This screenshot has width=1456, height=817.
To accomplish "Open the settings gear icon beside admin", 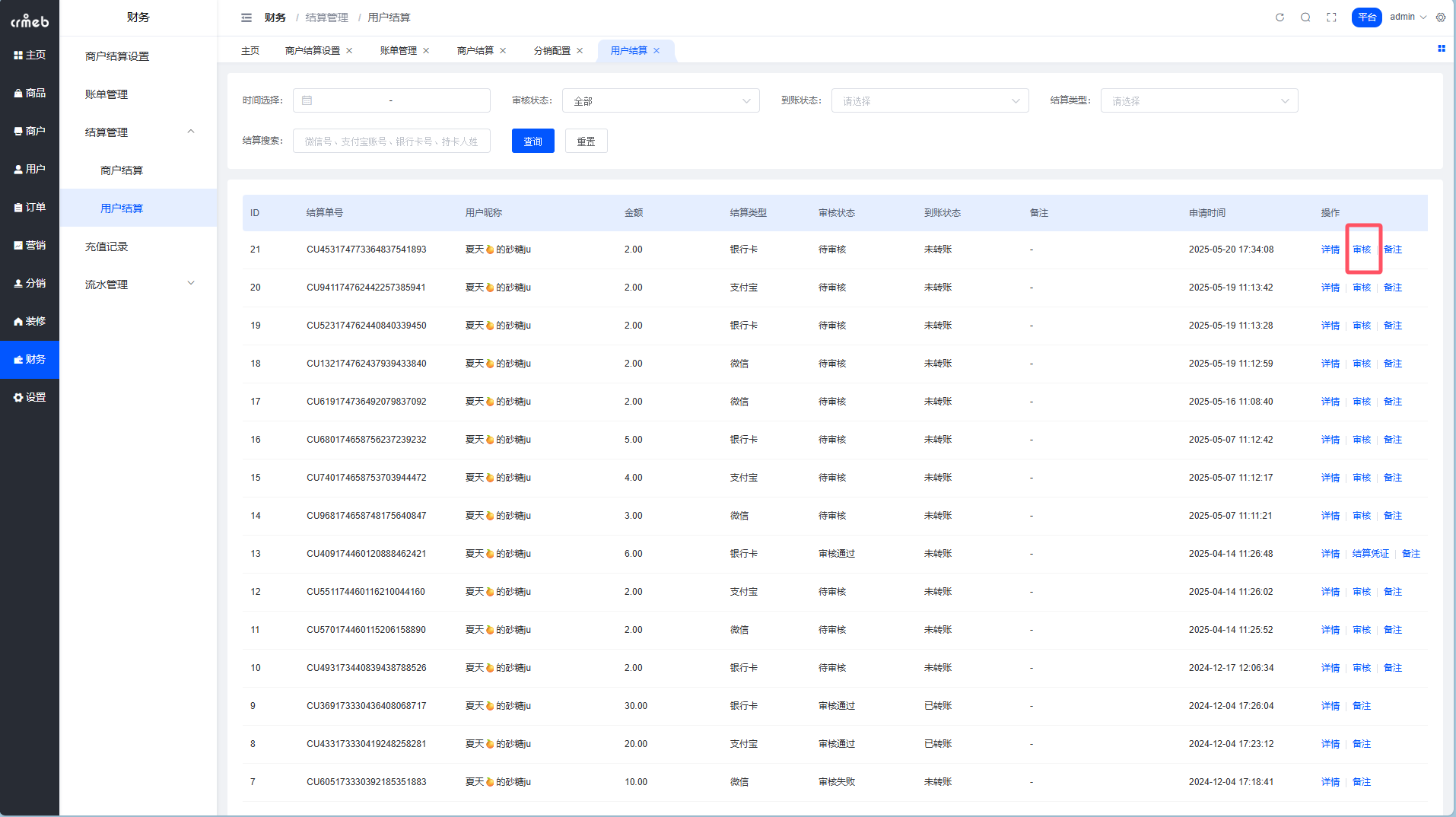I will 1441,17.
